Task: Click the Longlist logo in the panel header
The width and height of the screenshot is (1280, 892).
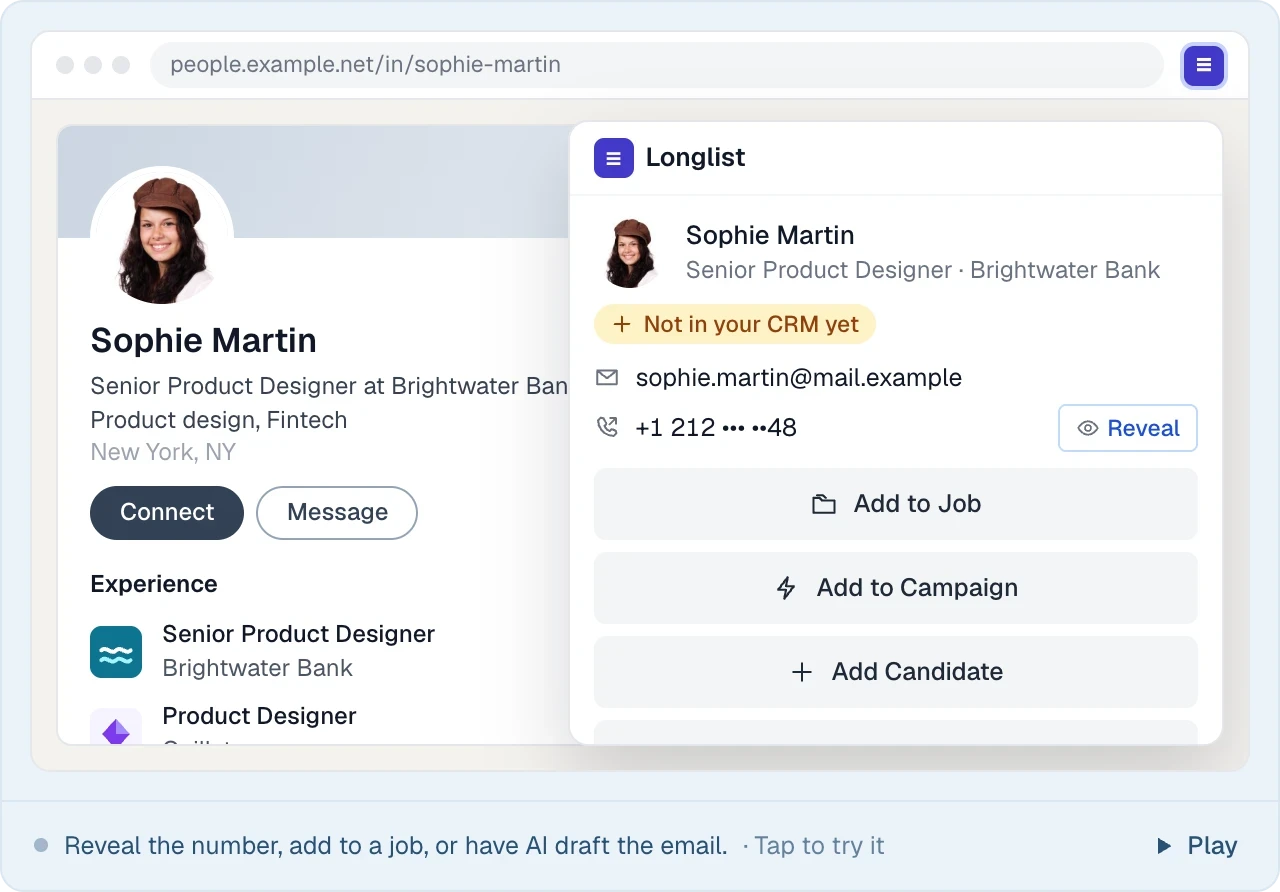Action: [614, 158]
